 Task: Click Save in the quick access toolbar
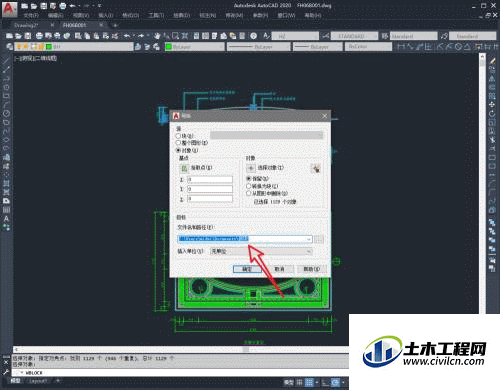(x=43, y=6)
